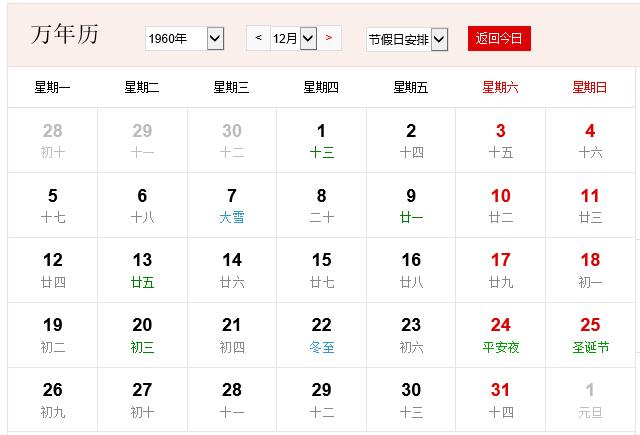Select Saturday December 3 十五

point(500,140)
